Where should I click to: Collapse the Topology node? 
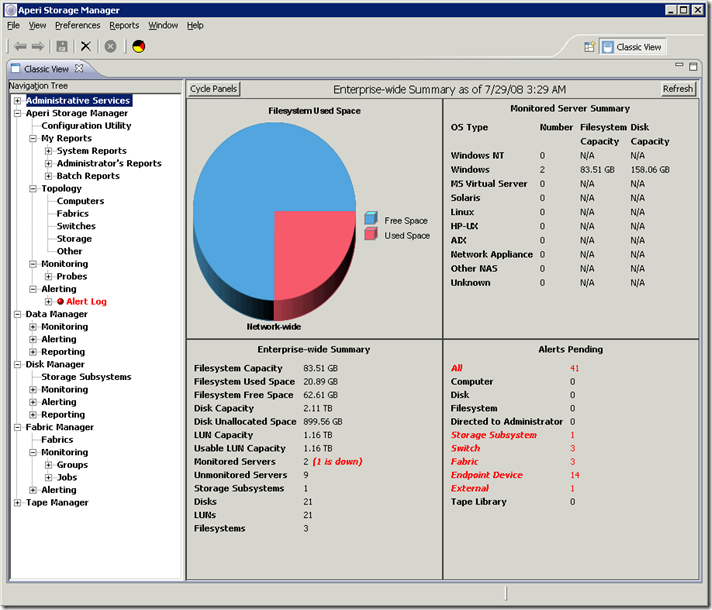pos(33,188)
